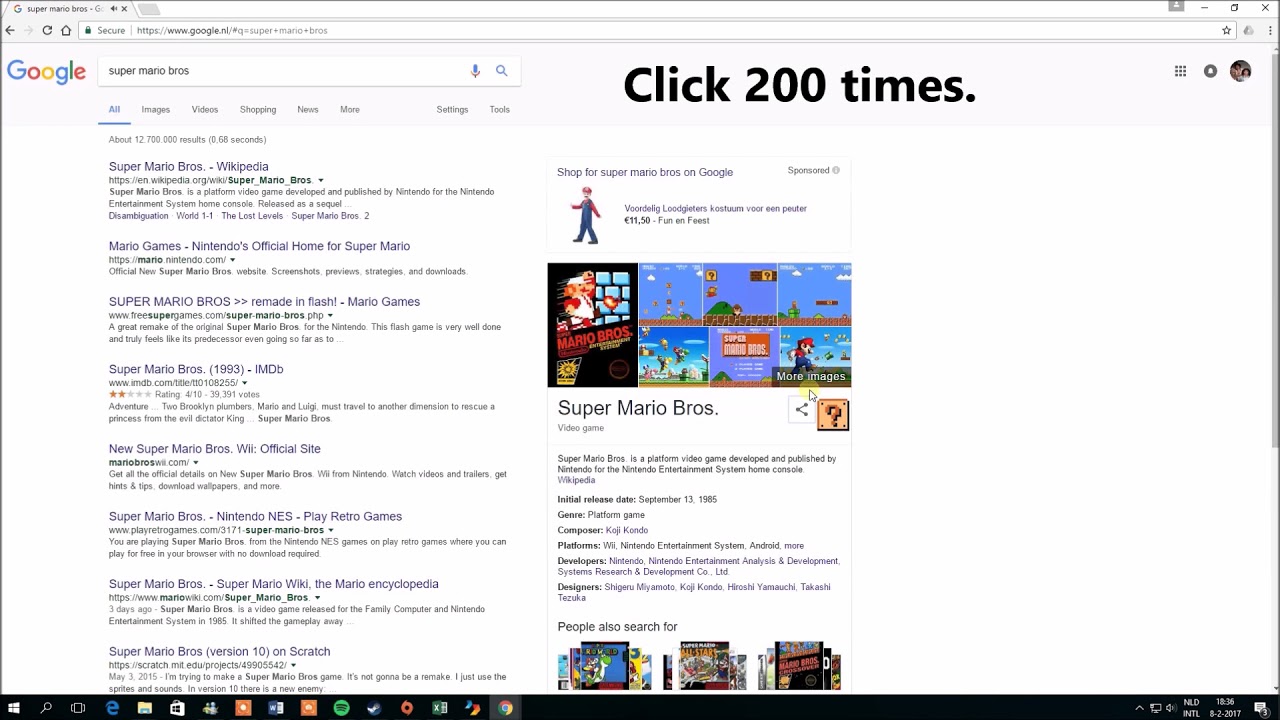Expand options arrow for mariowiki.com URL
This screenshot has height=720, width=1280.
(x=317, y=598)
